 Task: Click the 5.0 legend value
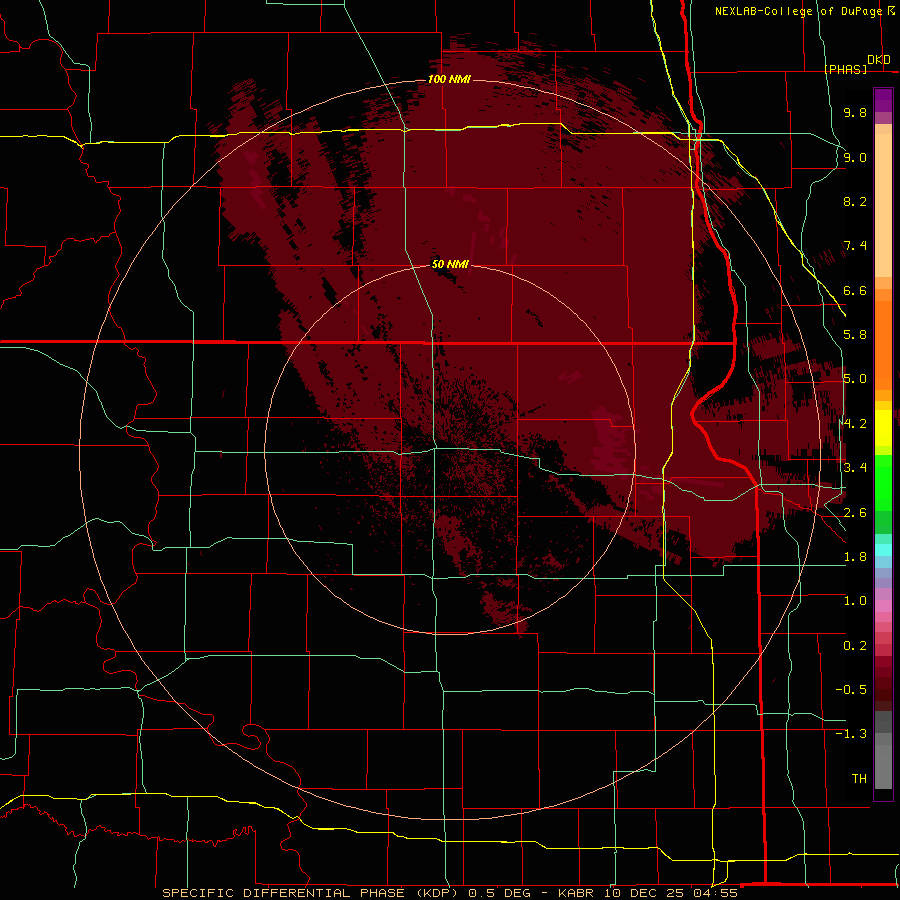[855, 379]
